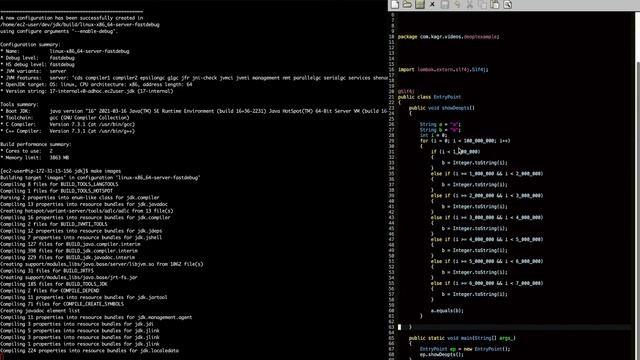Save the file using the floppy disk icon
The height and width of the screenshot is (360, 640).
tap(420, 4)
